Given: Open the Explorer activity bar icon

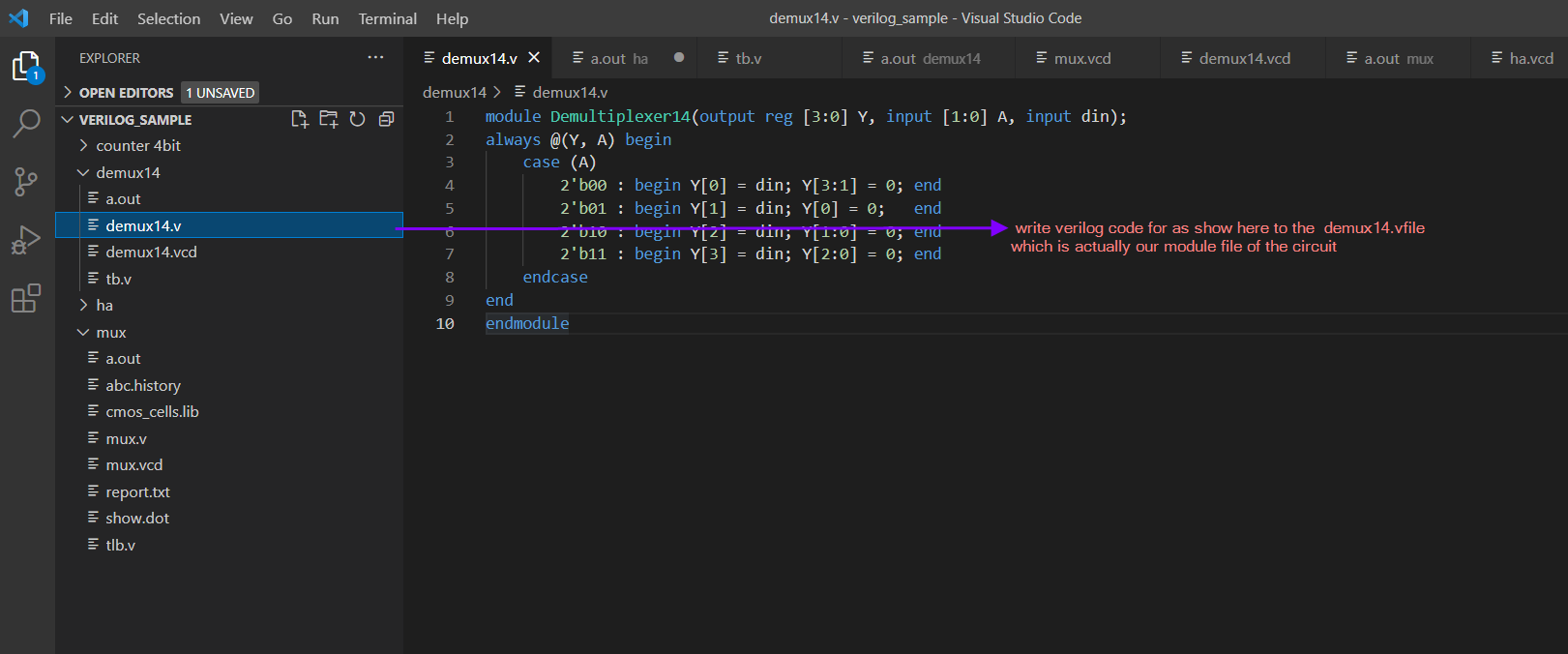Looking at the screenshot, I should click(x=26, y=67).
